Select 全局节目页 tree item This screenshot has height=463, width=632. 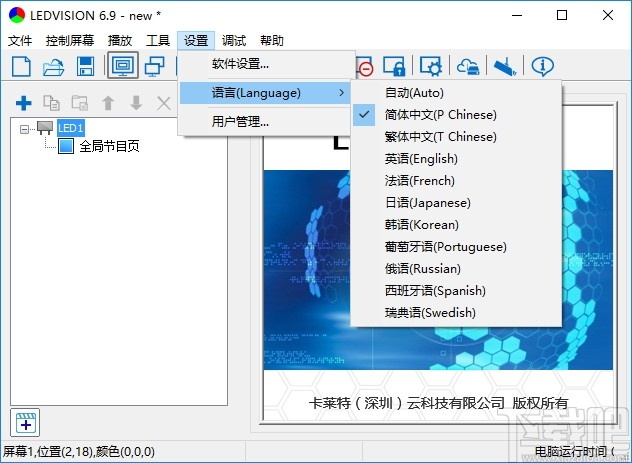point(109,146)
